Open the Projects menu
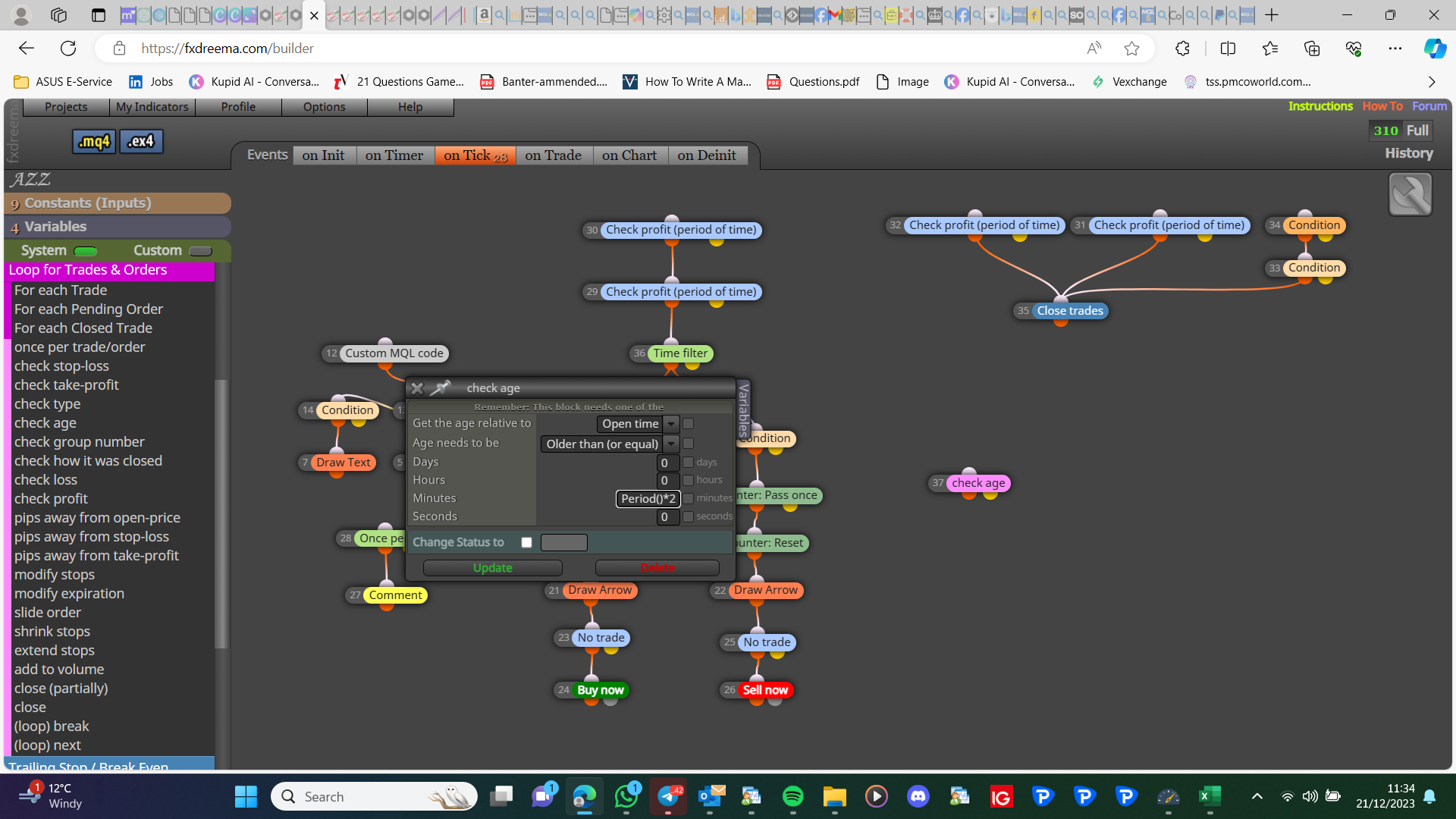Viewport: 1456px width, 819px height. pyautogui.click(x=66, y=107)
